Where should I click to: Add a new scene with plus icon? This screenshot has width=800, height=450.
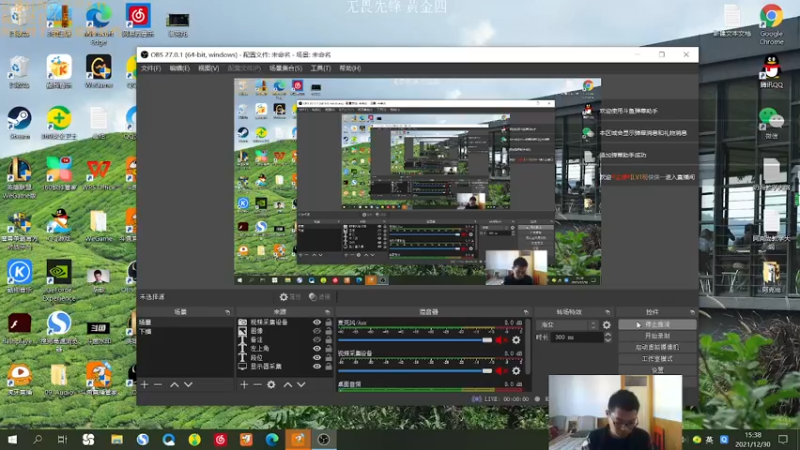(x=144, y=384)
